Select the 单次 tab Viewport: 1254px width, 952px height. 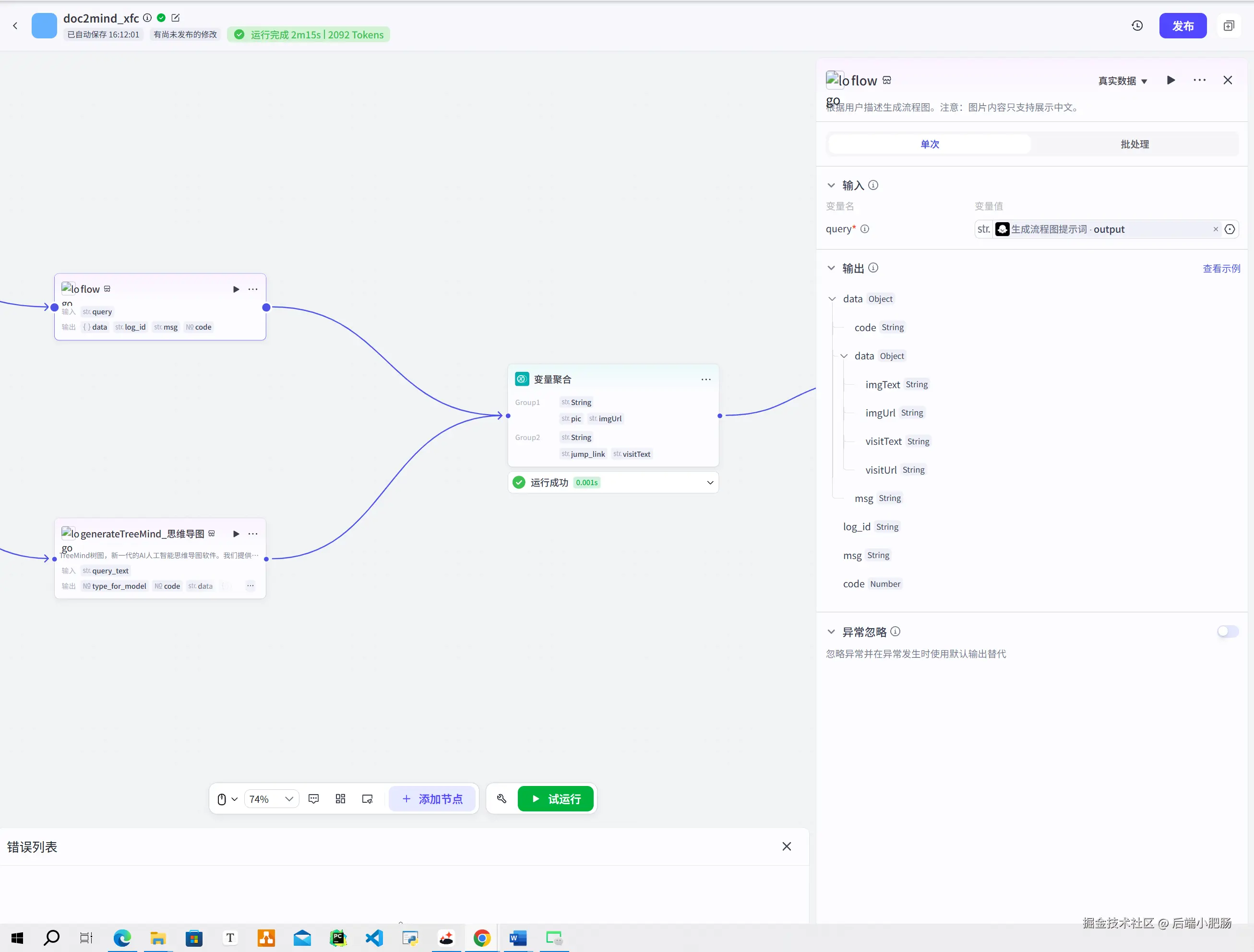click(x=930, y=144)
